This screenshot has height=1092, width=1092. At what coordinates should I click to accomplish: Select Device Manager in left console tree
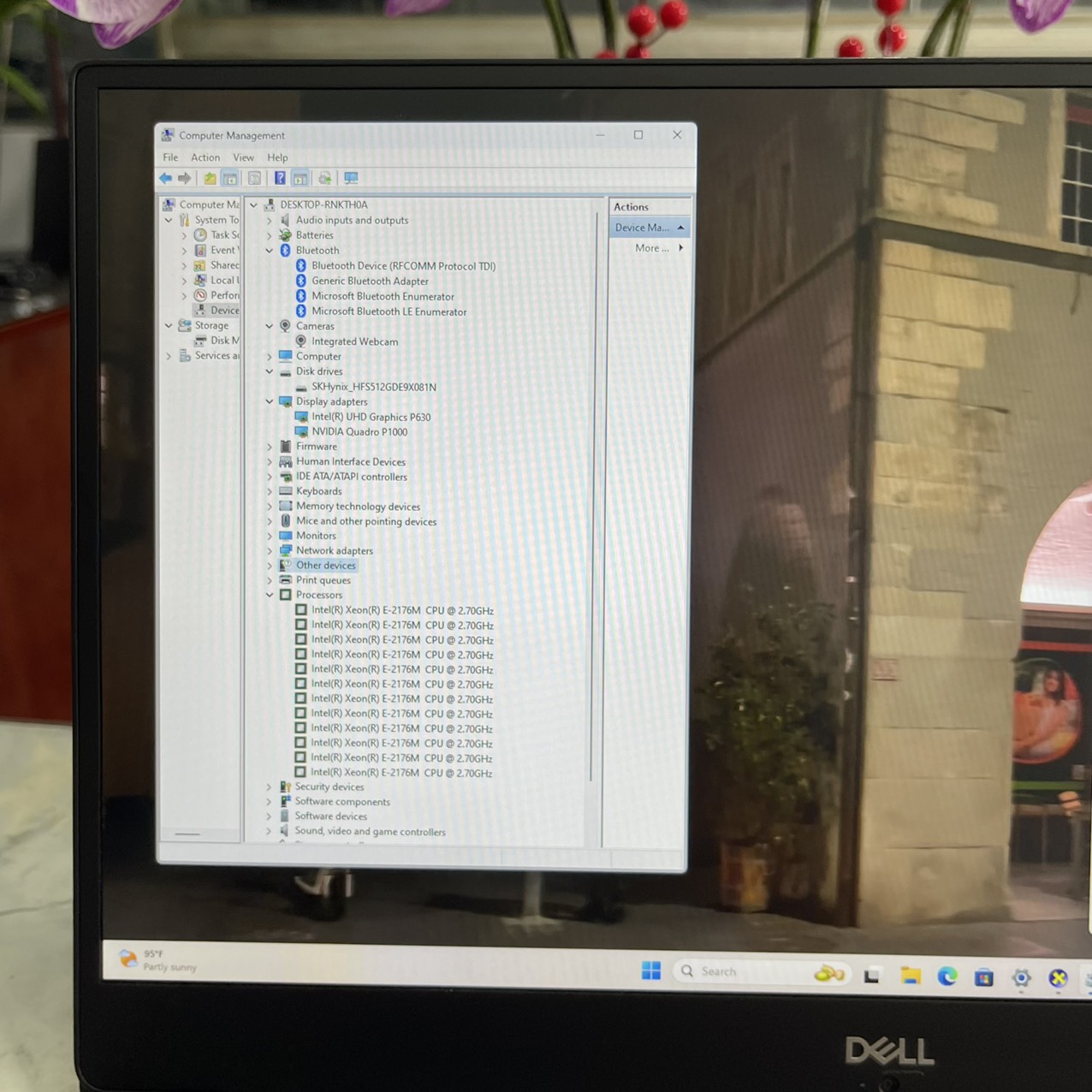pos(224,311)
